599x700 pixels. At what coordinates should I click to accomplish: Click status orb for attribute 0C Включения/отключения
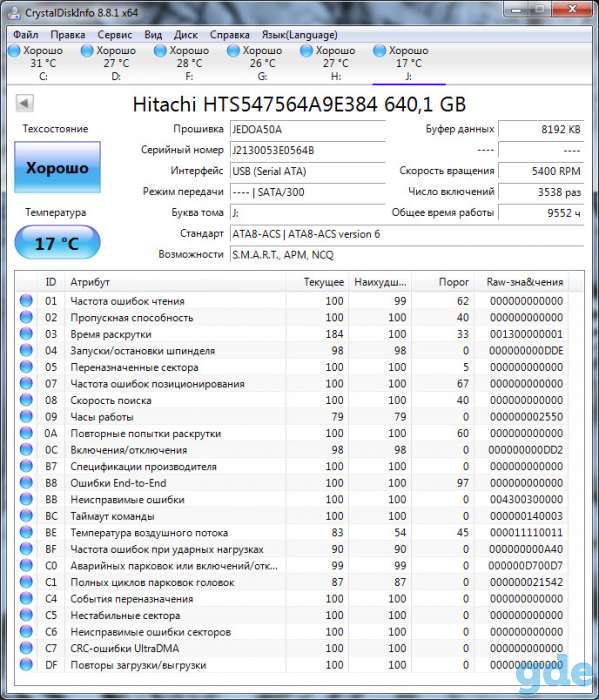point(26,450)
